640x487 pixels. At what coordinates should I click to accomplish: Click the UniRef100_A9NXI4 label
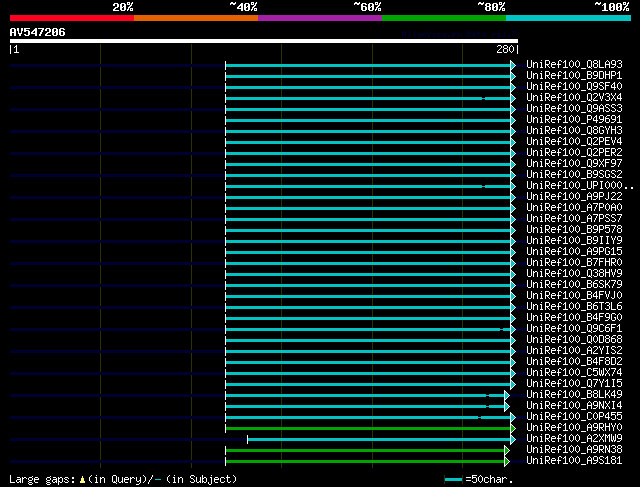(574, 406)
